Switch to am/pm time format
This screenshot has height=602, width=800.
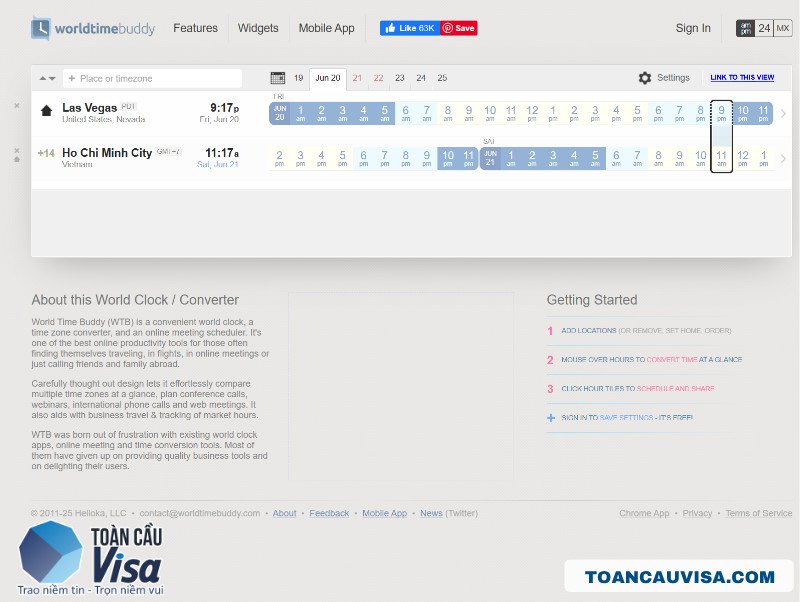click(x=745, y=28)
